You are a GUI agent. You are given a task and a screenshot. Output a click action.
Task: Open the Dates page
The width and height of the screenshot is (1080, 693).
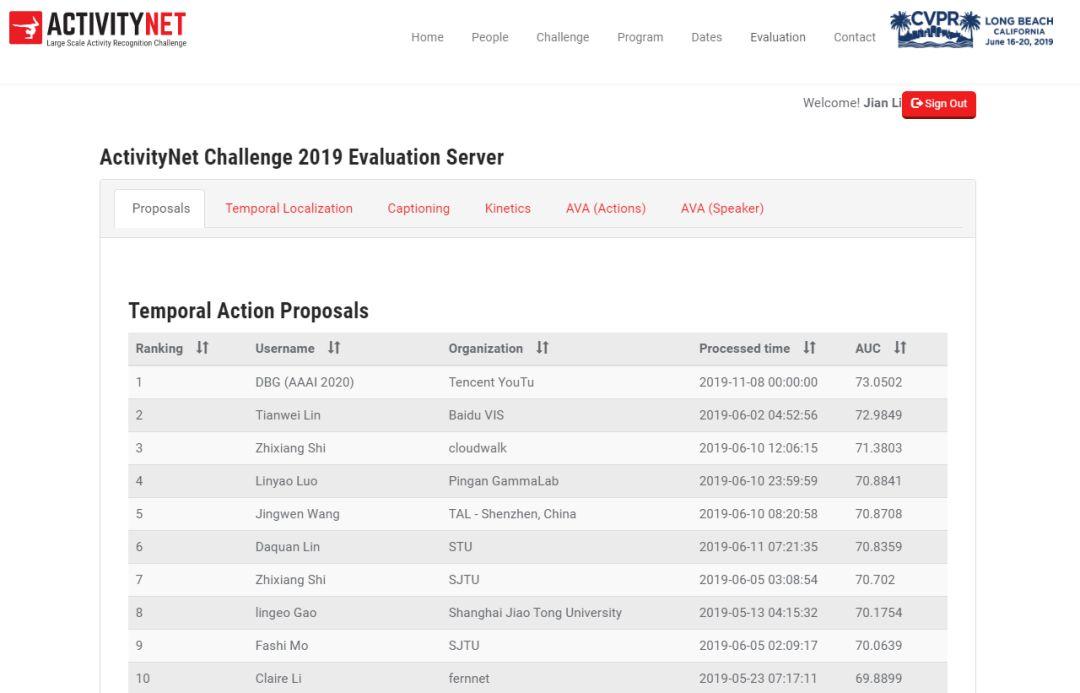(x=707, y=37)
